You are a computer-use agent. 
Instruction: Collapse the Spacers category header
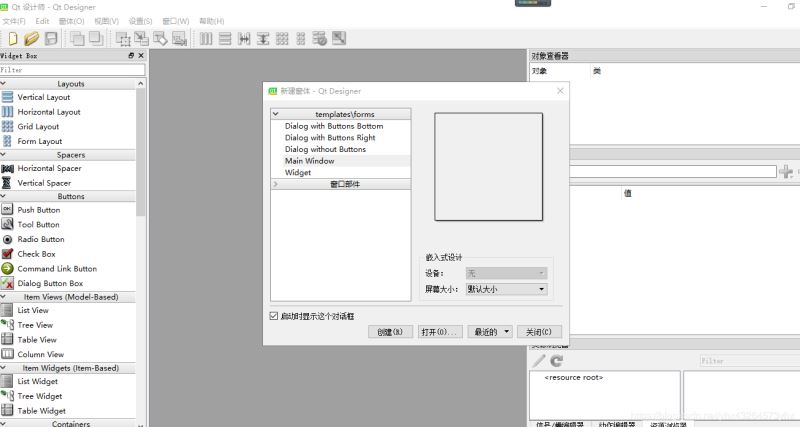pyautogui.click(x=68, y=155)
